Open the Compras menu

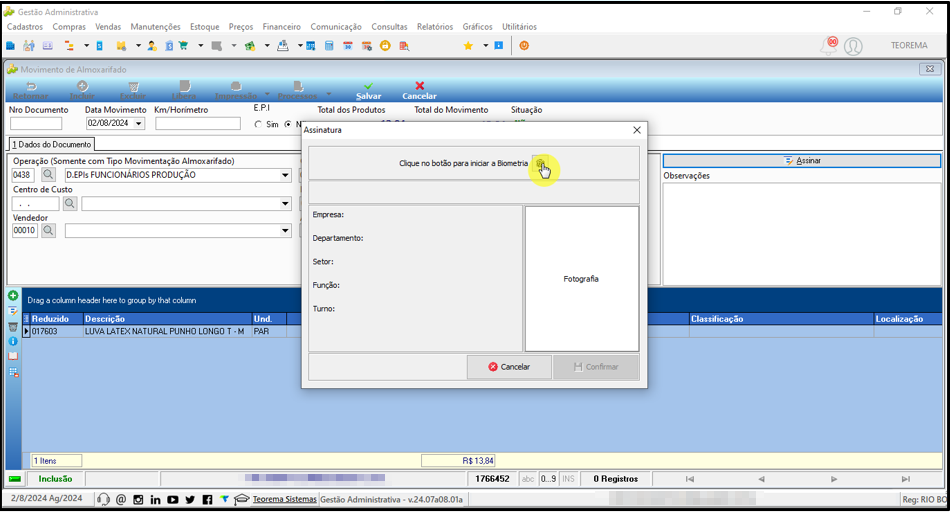pos(69,27)
